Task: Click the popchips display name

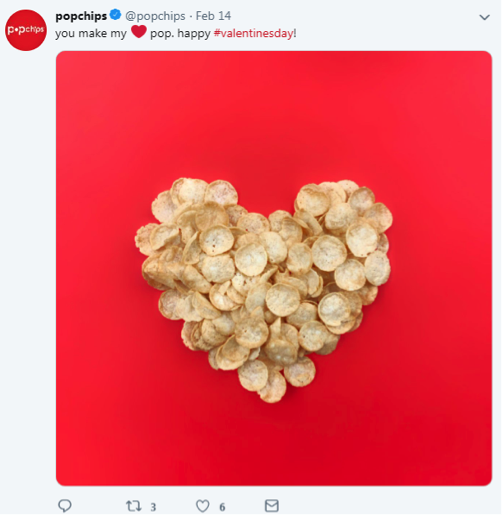Action: click(81, 16)
